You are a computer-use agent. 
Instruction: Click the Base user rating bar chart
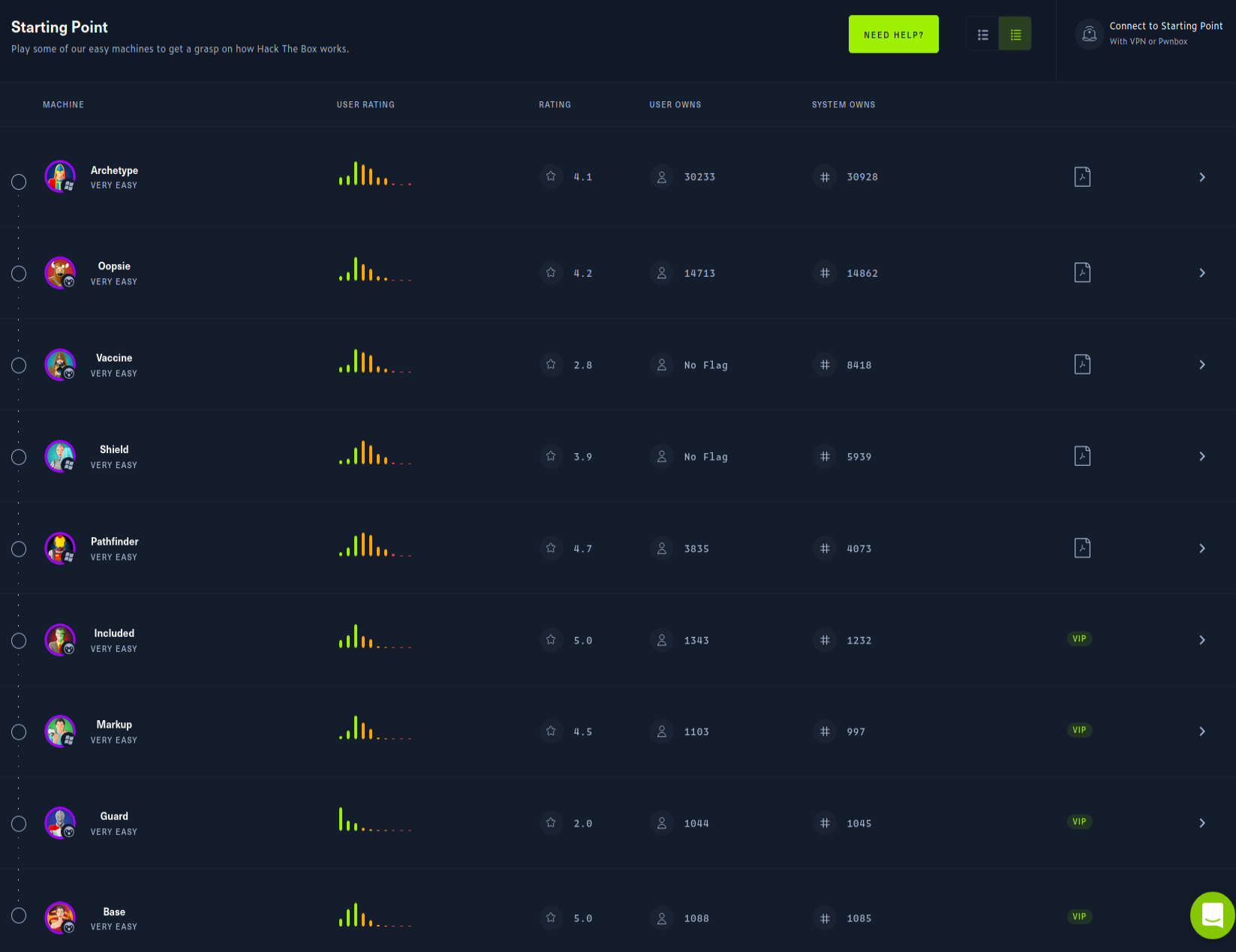(x=375, y=916)
